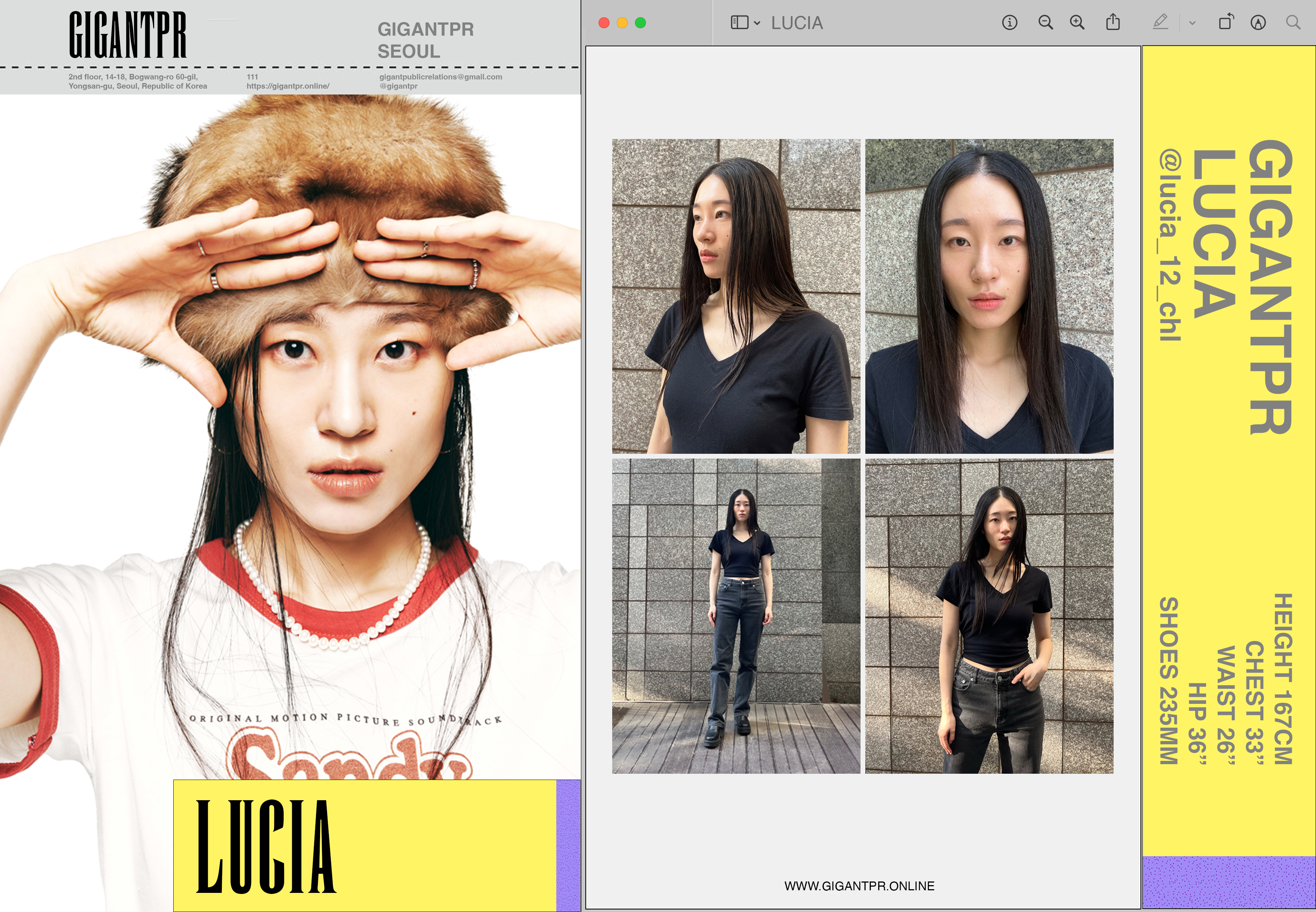This screenshot has width=1316, height=912.
Task: Click the gigantpublicrelations@gmail.com email address
Action: pos(440,76)
